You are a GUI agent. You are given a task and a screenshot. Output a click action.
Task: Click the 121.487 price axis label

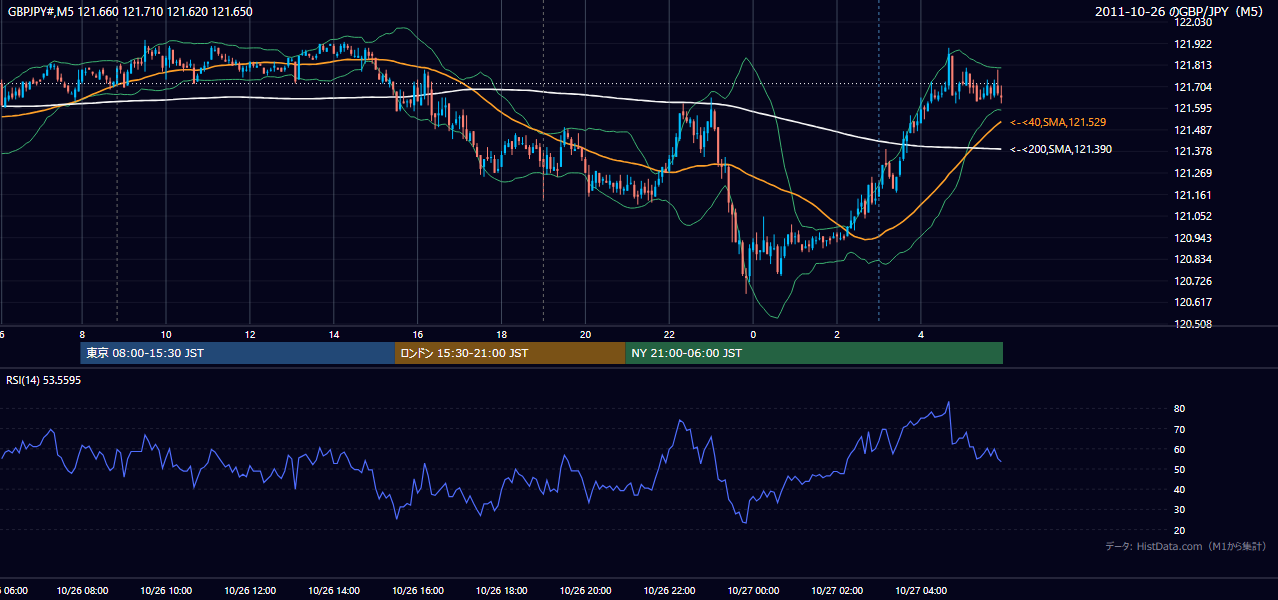click(1192, 130)
